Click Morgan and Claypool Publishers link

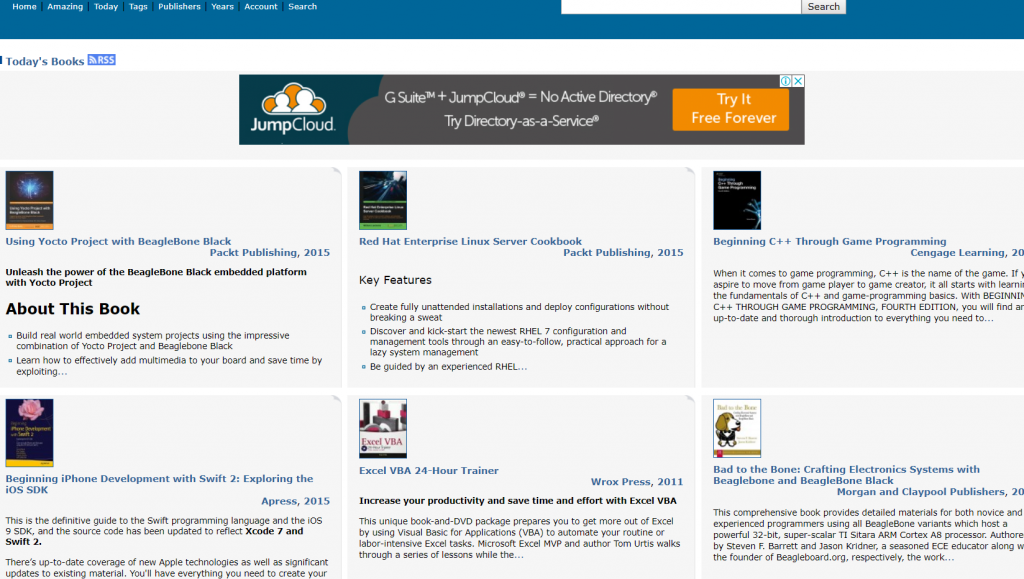tap(930, 492)
